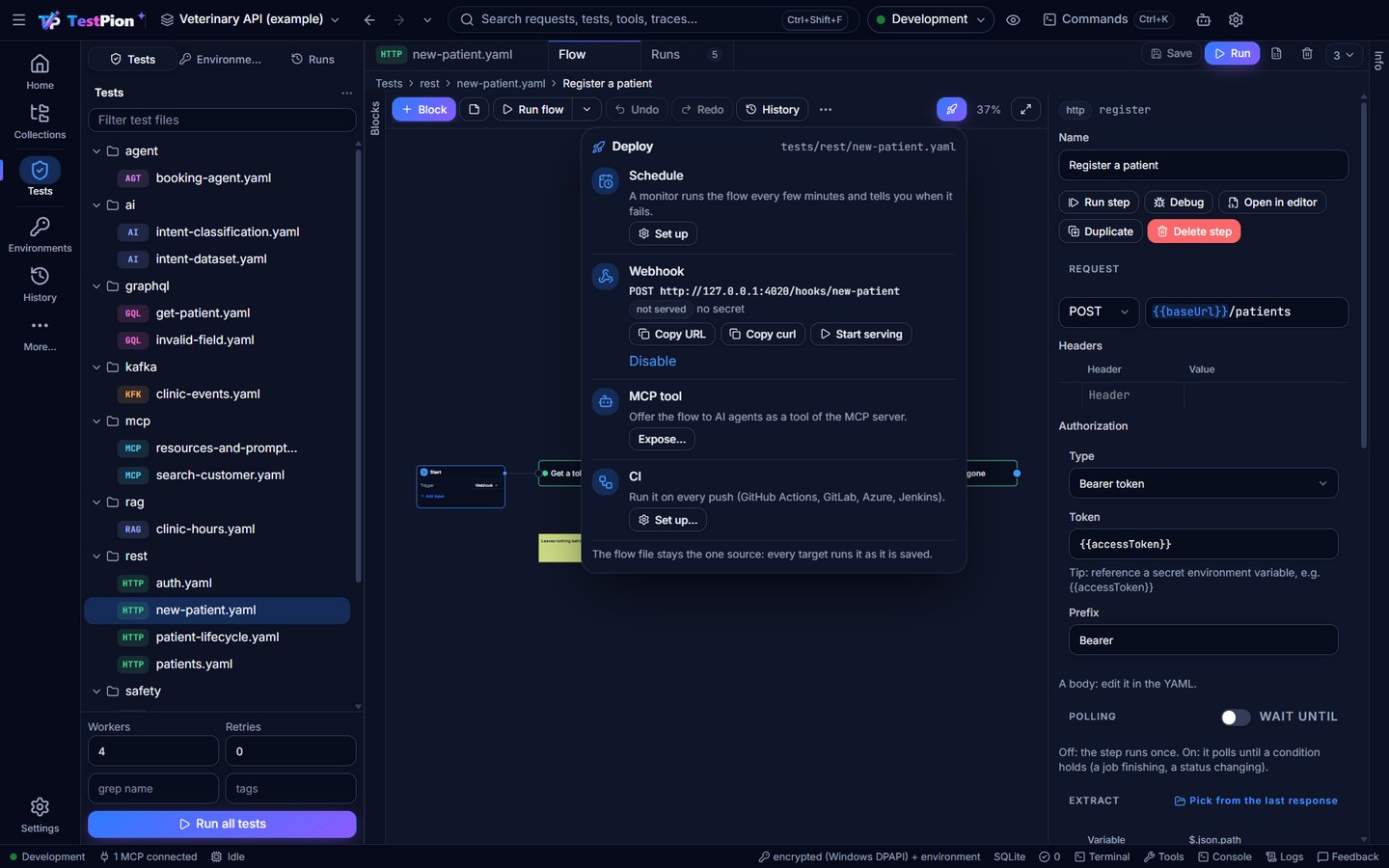Open History in the left sidebar
The width and height of the screenshot is (1389, 868).
(40, 285)
